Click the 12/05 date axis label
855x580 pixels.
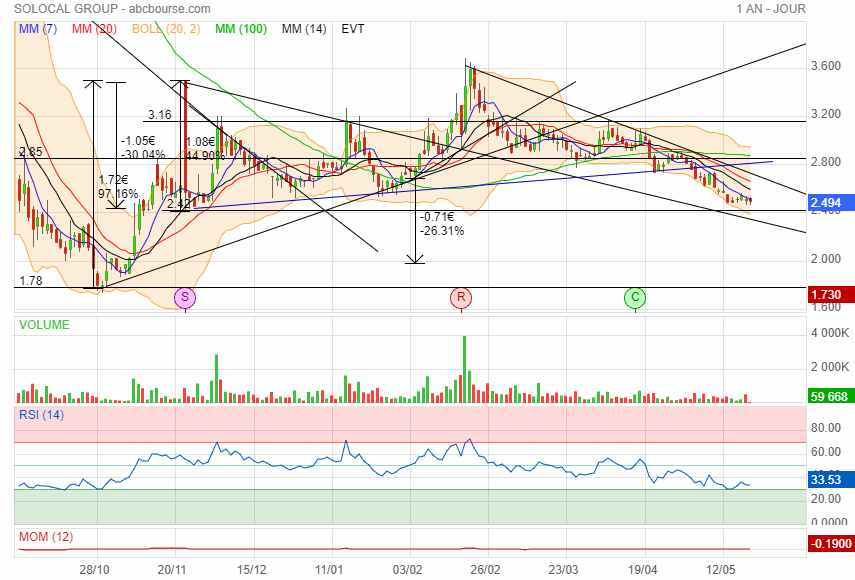720,570
